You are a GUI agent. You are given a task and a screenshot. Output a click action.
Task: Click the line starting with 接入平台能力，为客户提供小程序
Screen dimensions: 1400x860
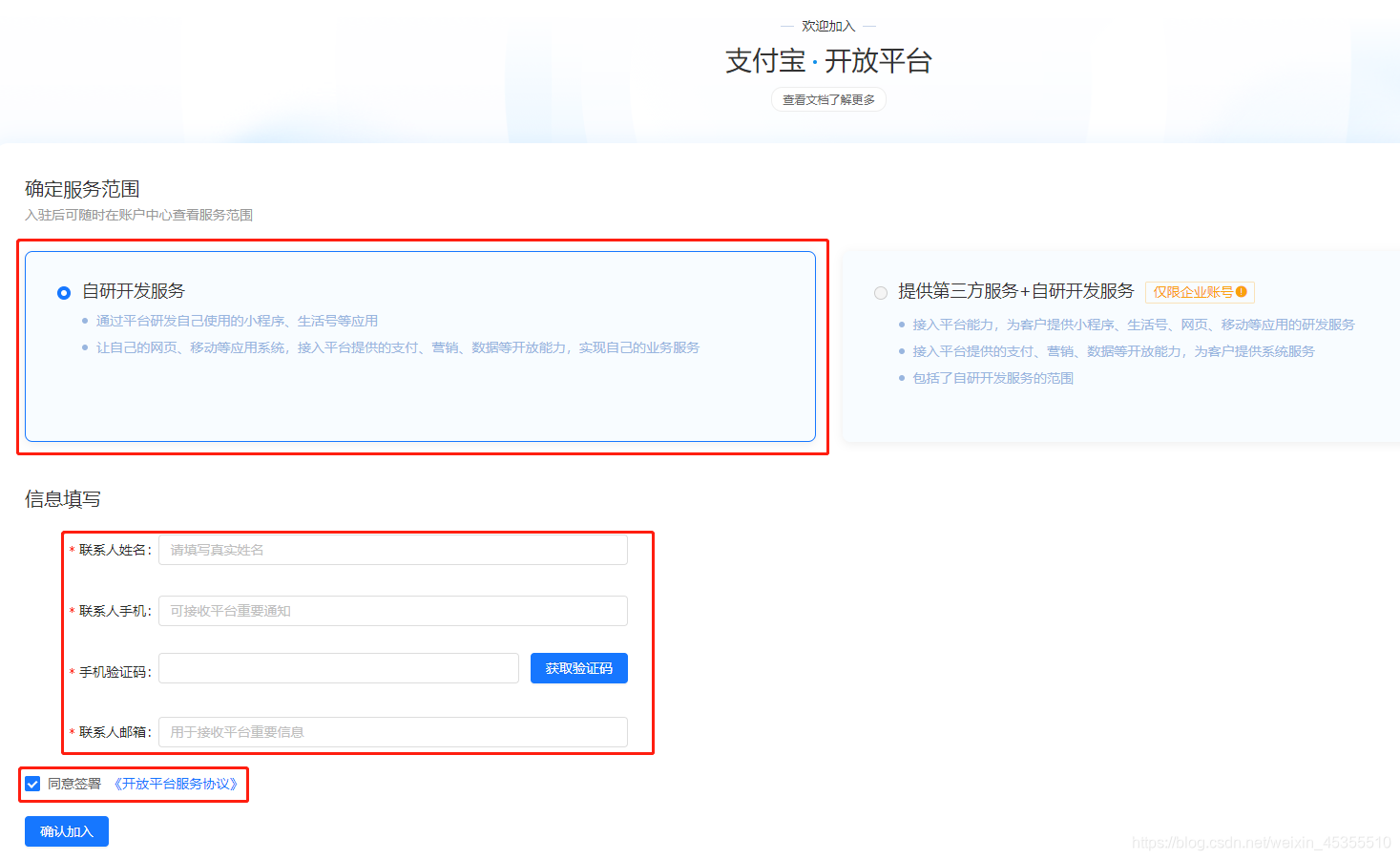pos(1133,325)
